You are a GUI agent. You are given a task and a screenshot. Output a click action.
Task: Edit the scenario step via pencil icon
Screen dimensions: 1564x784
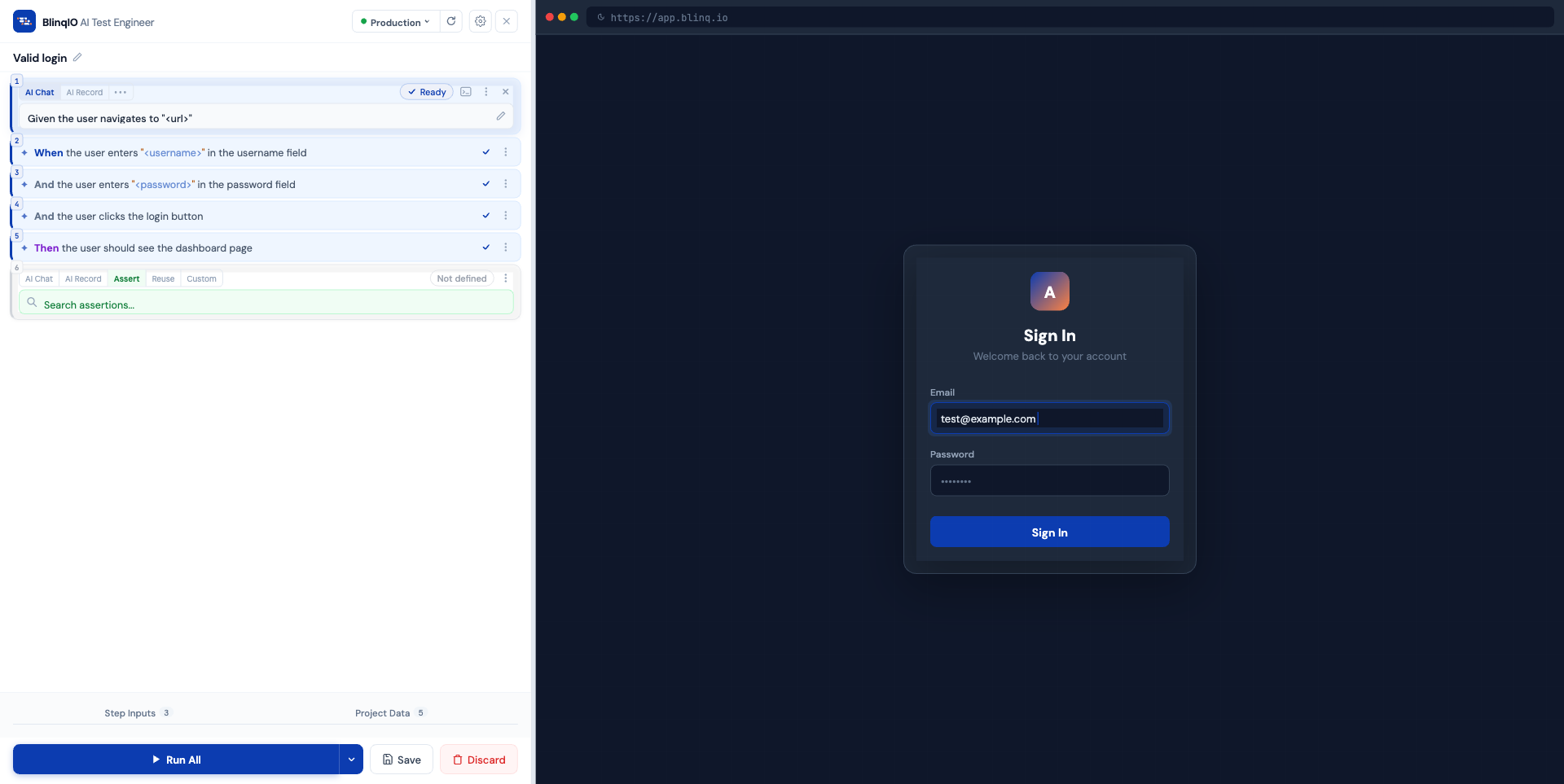[501, 116]
